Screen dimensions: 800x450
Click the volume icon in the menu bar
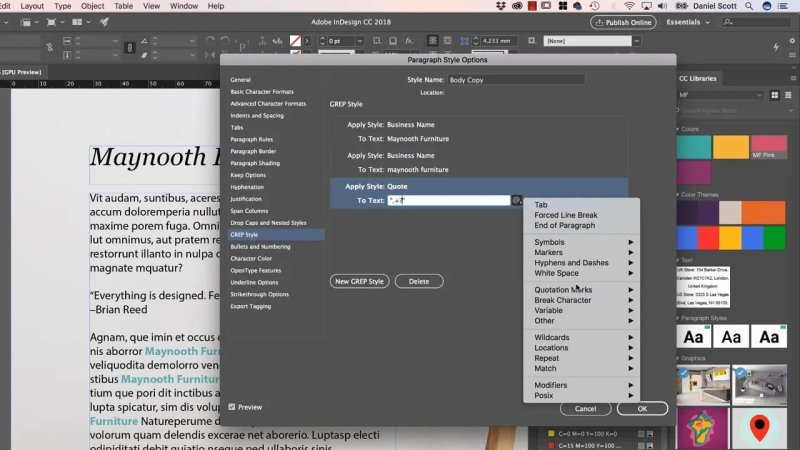663,6
